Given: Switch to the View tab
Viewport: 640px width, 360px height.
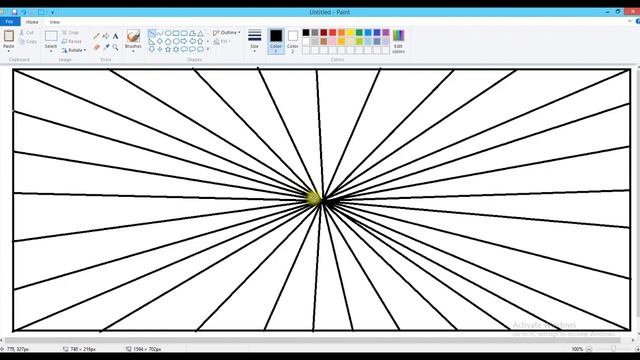Looking at the screenshot, I should [54, 22].
